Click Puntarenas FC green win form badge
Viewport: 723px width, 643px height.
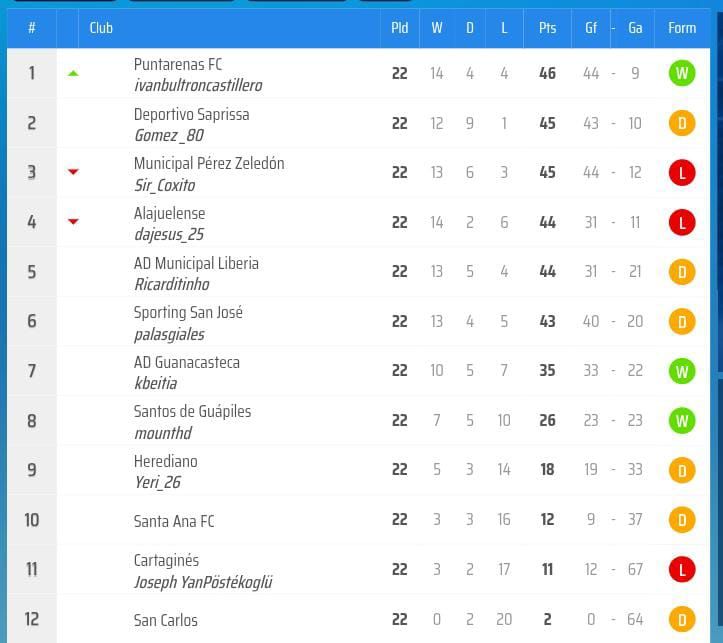point(682,74)
